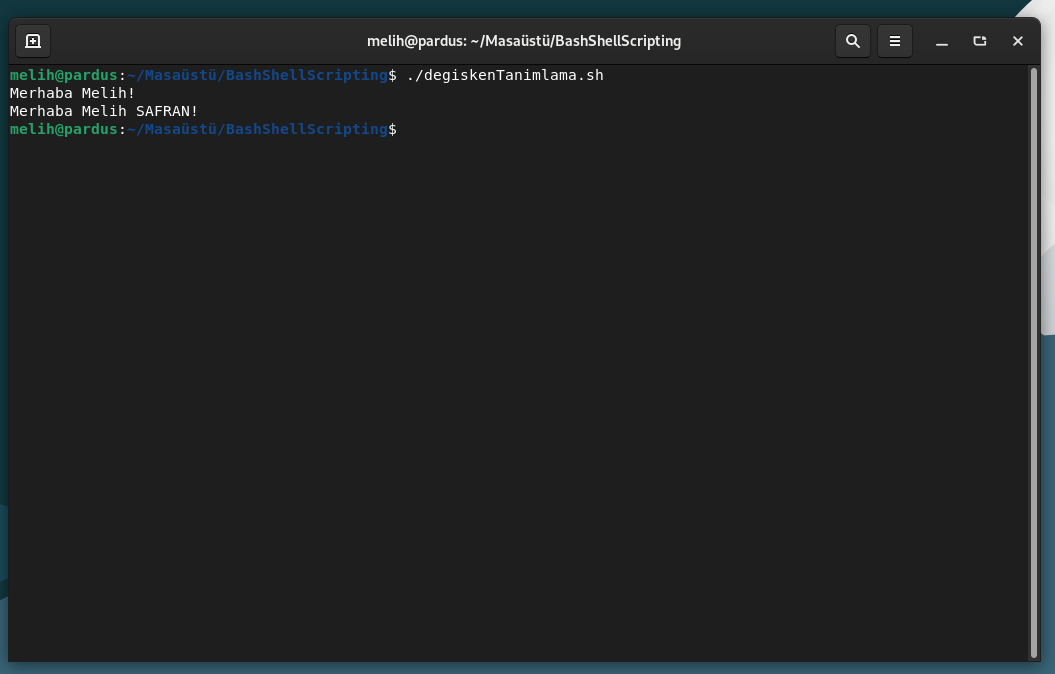
Task: Click the 'Merhaba Melih SAFRAN!' output line
Action: [x=104, y=111]
